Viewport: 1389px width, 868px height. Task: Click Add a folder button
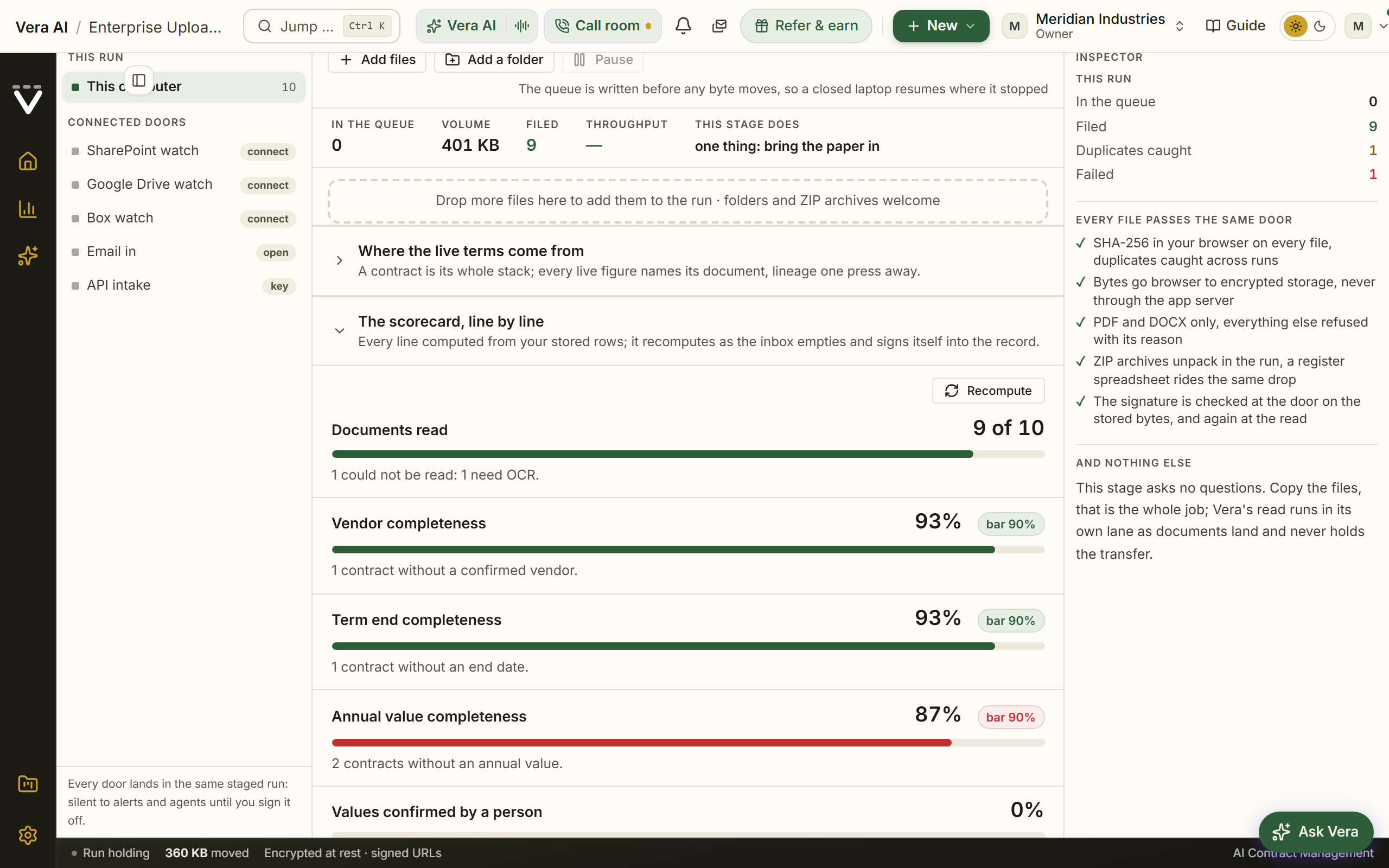tap(494, 60)
